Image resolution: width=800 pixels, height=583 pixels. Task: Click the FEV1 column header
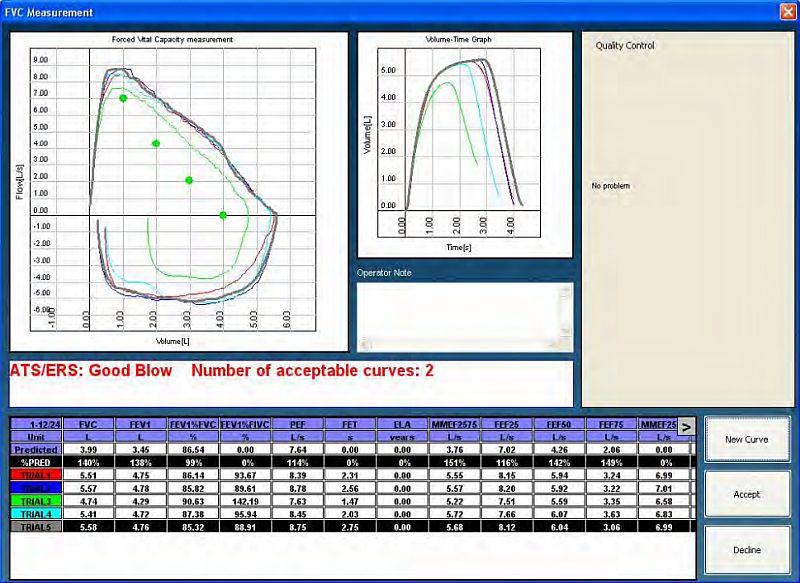pos(141,424)
